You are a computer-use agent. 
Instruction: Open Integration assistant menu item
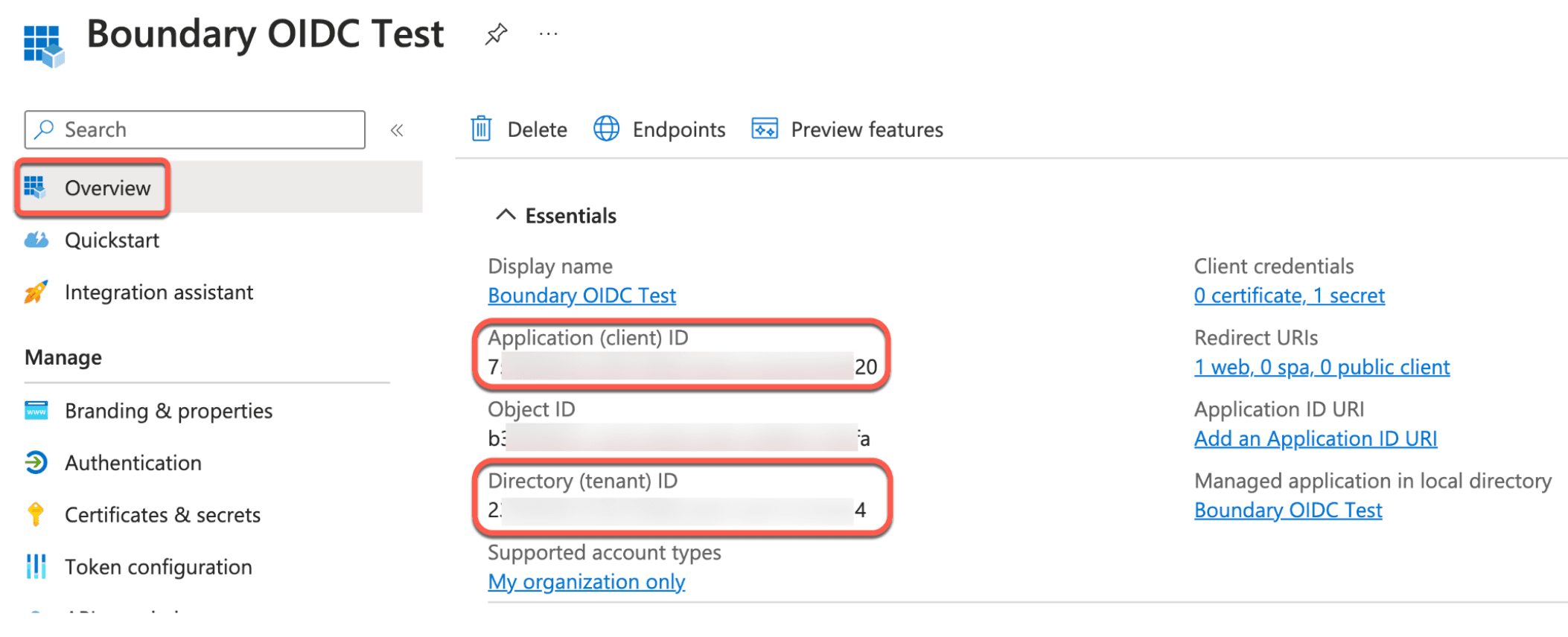(159, 292)
